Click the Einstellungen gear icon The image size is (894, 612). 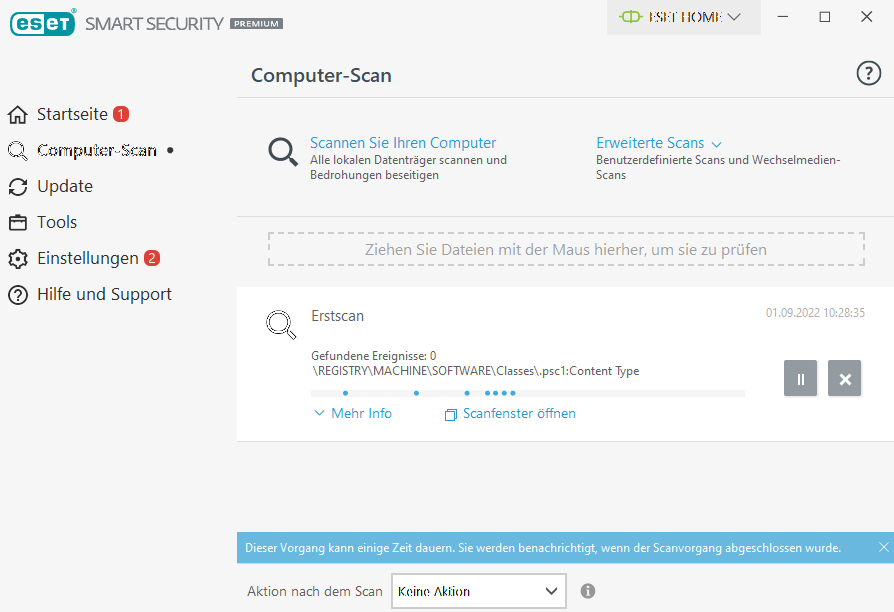pyautogui.click(x=18, y=258)
